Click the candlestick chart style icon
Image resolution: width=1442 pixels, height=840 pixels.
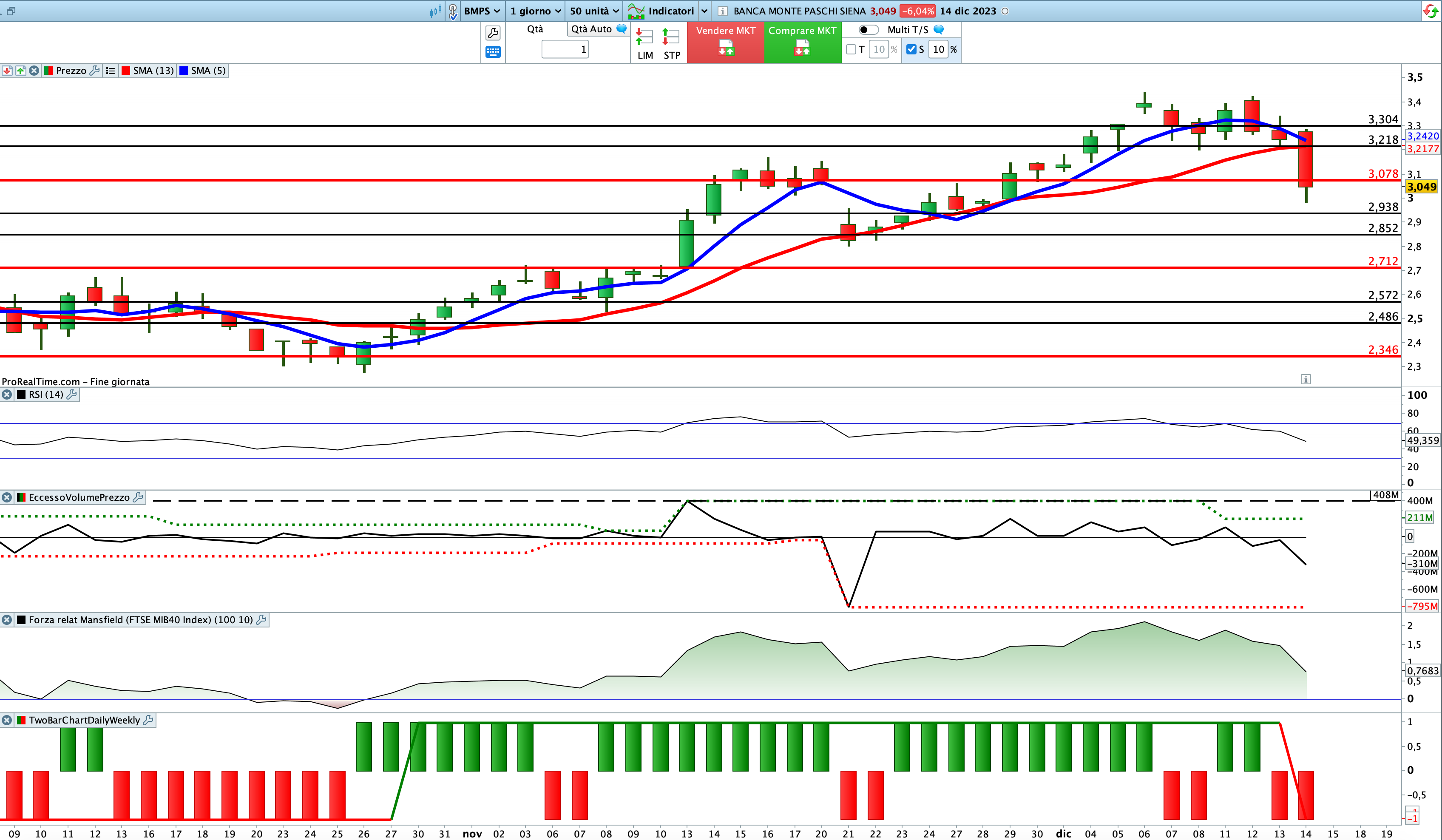click(436, 10)
